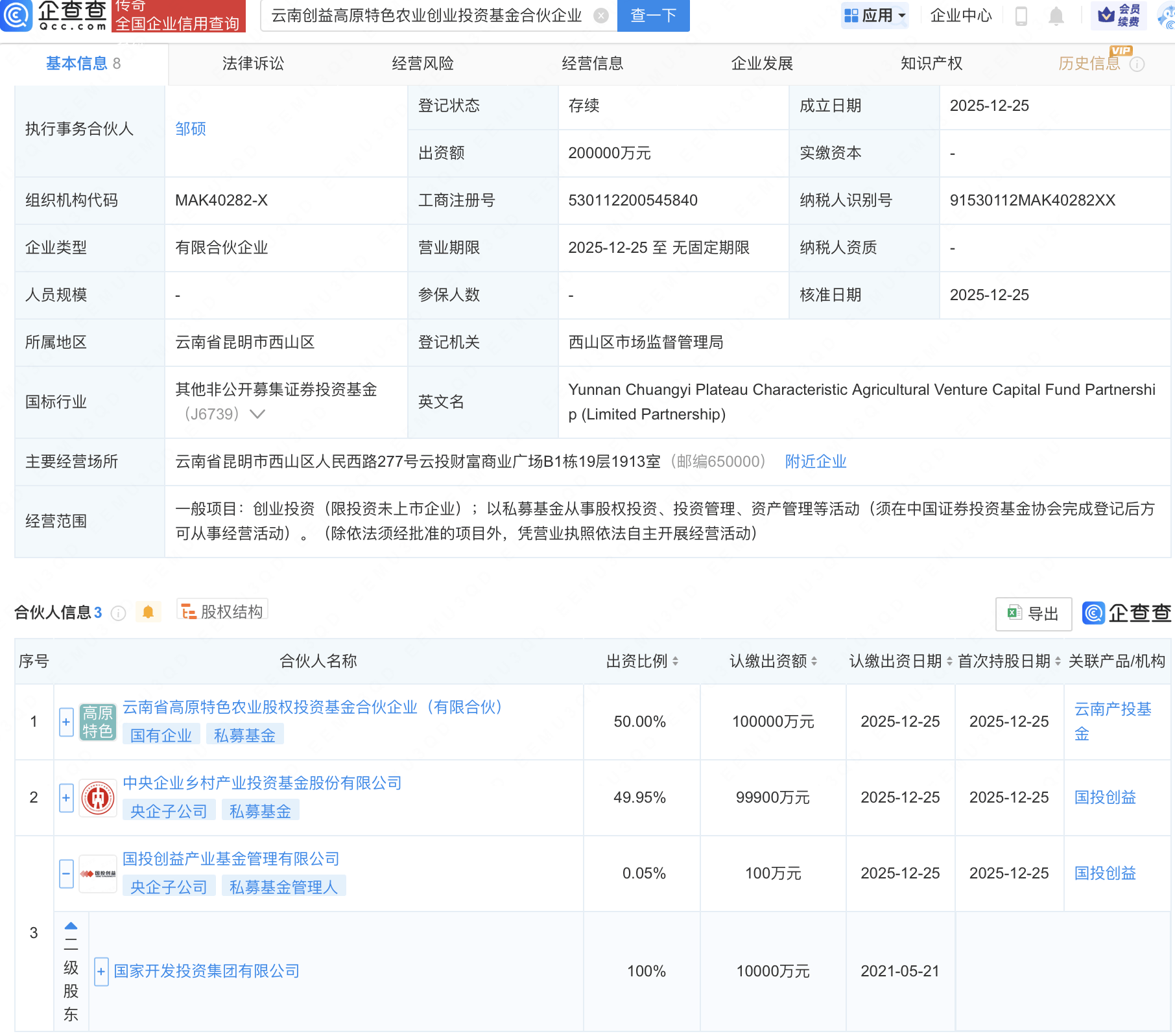Switch to the 法律诉讼 tab
1175x1036 pixels.
(x=253, y=64)
